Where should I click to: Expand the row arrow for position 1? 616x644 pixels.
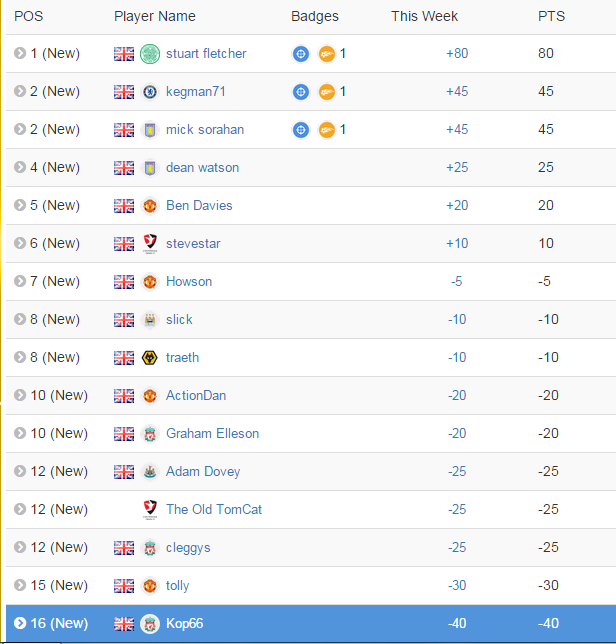click(20, 53)
